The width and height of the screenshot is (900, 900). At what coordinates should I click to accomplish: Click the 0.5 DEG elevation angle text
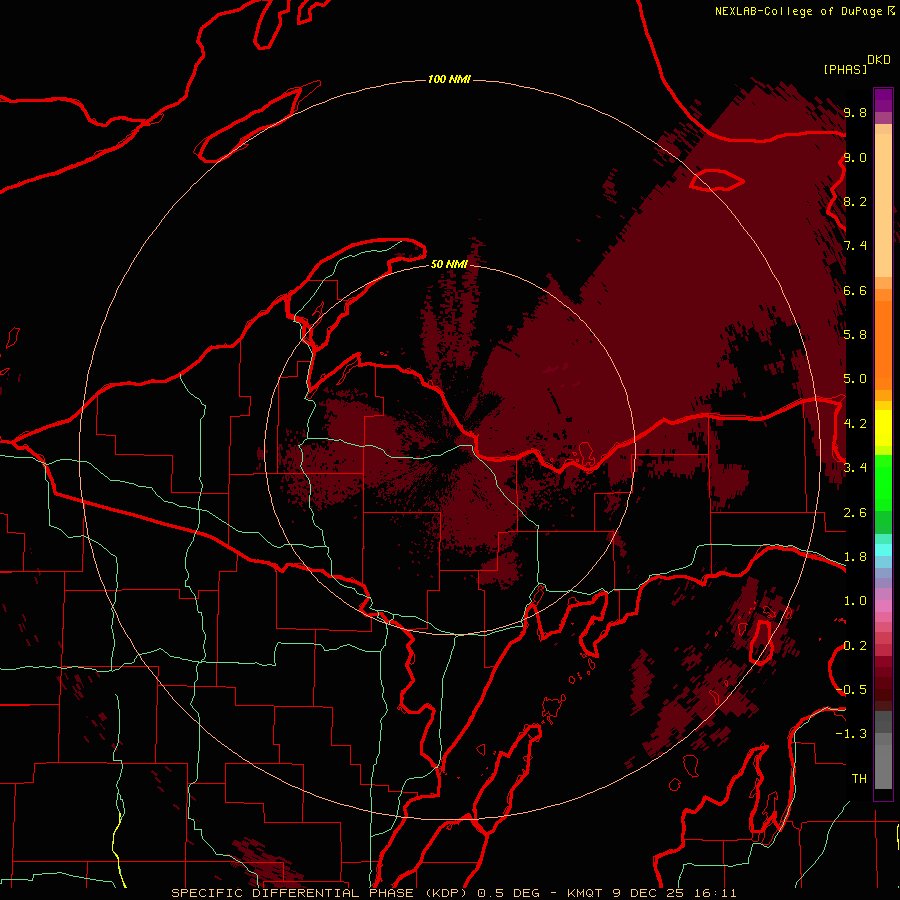click(x=509, y=893)
